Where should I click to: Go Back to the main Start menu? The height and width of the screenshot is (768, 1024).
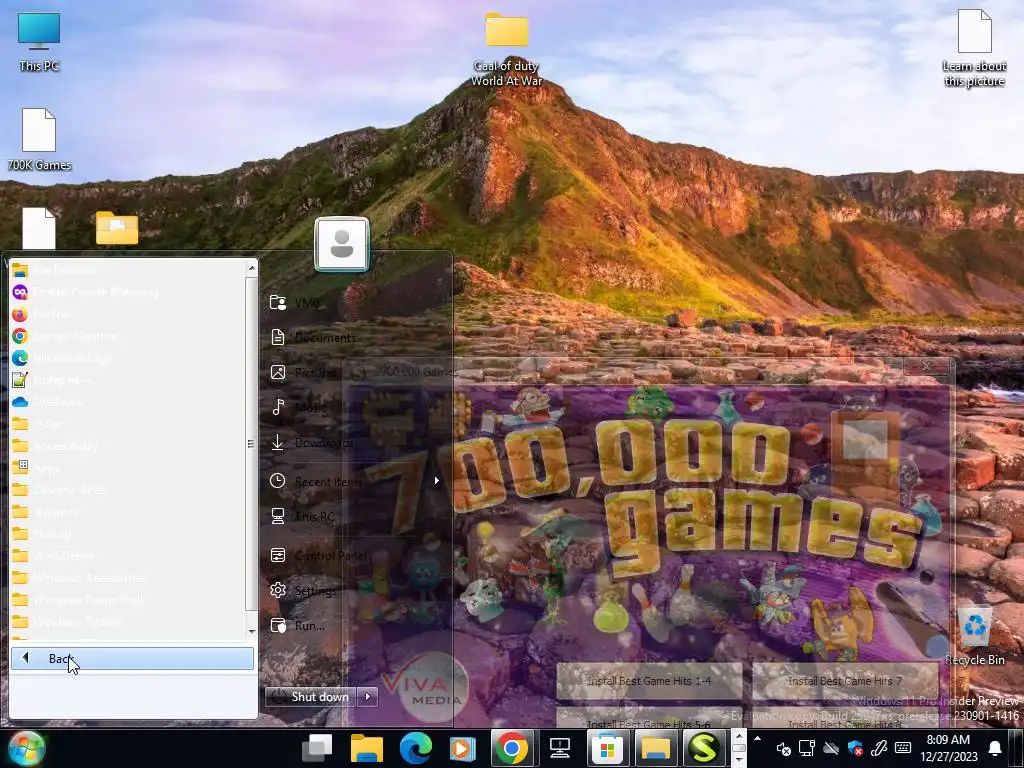pyautogui.click(x=132, y=658)
